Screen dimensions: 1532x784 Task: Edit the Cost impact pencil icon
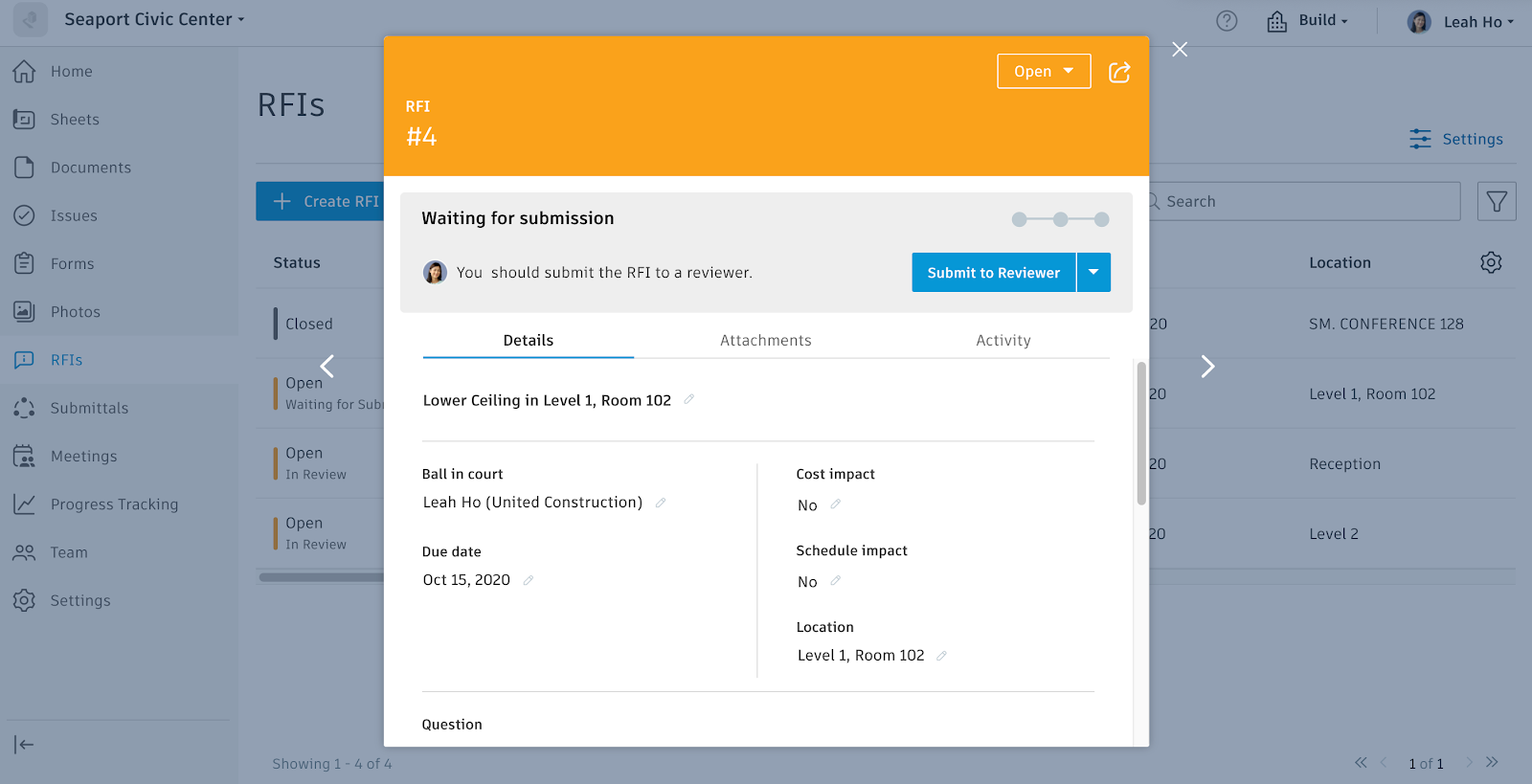(835, 504)
